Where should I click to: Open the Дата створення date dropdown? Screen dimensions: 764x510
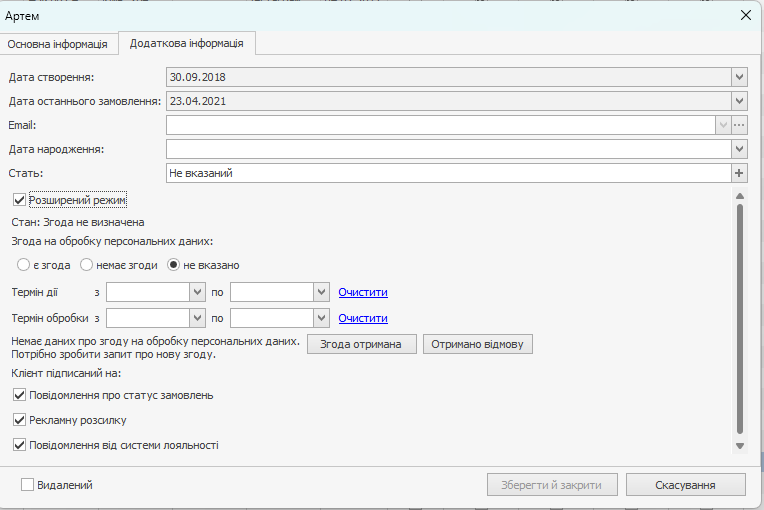point(740,77)
